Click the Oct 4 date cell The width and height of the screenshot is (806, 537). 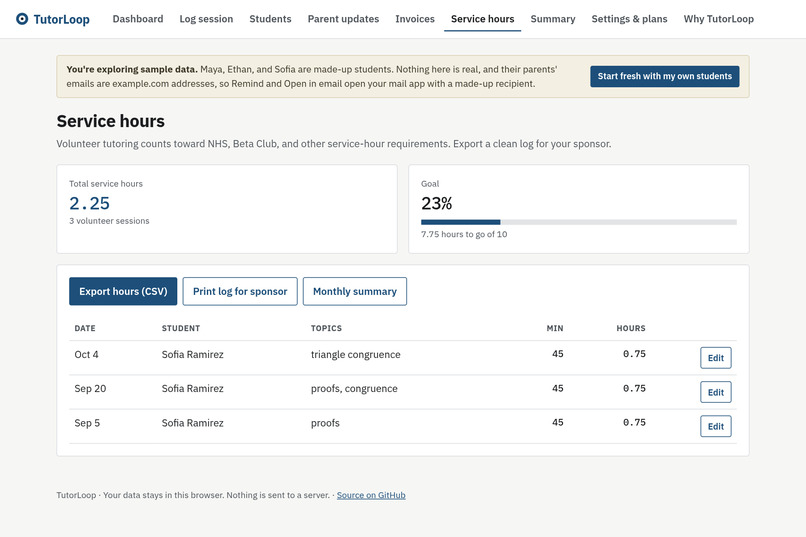coord(86,355)
